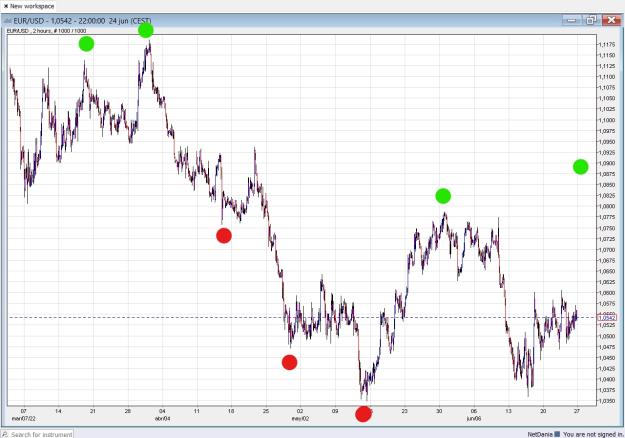Click the abr/04 date label
The width and height of the screenshot is (625, 438).
click(x=162, y=419)
